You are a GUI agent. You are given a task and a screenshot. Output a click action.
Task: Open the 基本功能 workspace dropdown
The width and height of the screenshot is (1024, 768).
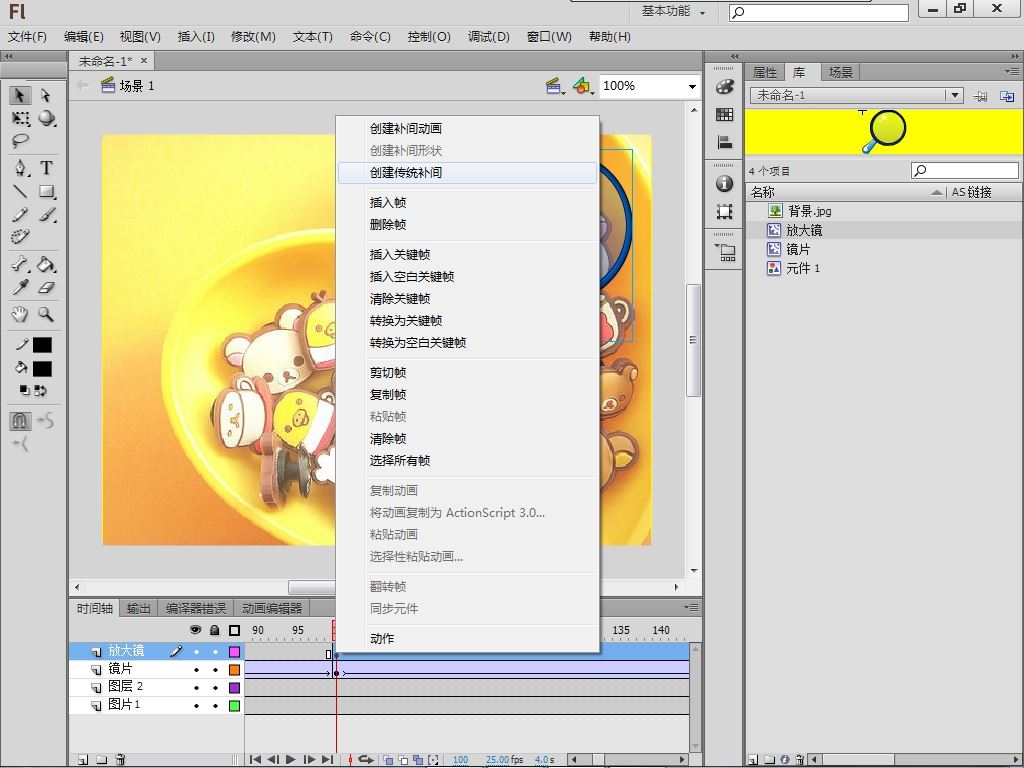coord(673,11)
